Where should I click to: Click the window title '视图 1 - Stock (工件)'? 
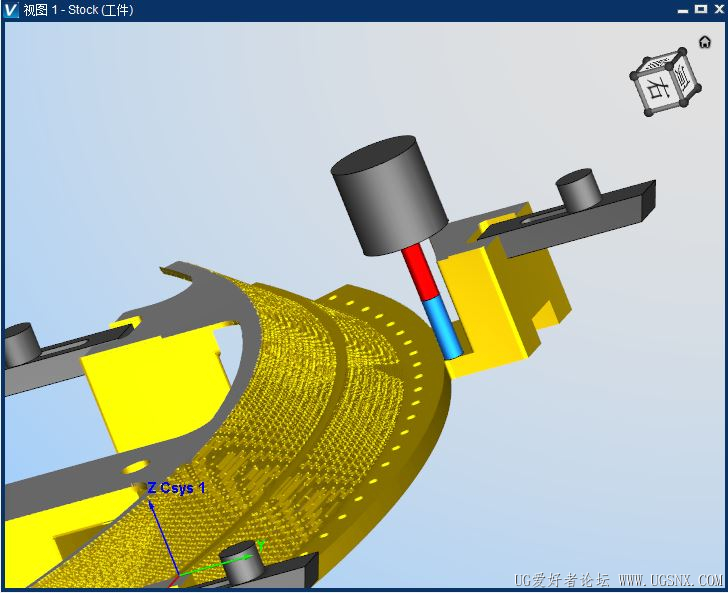78,10
